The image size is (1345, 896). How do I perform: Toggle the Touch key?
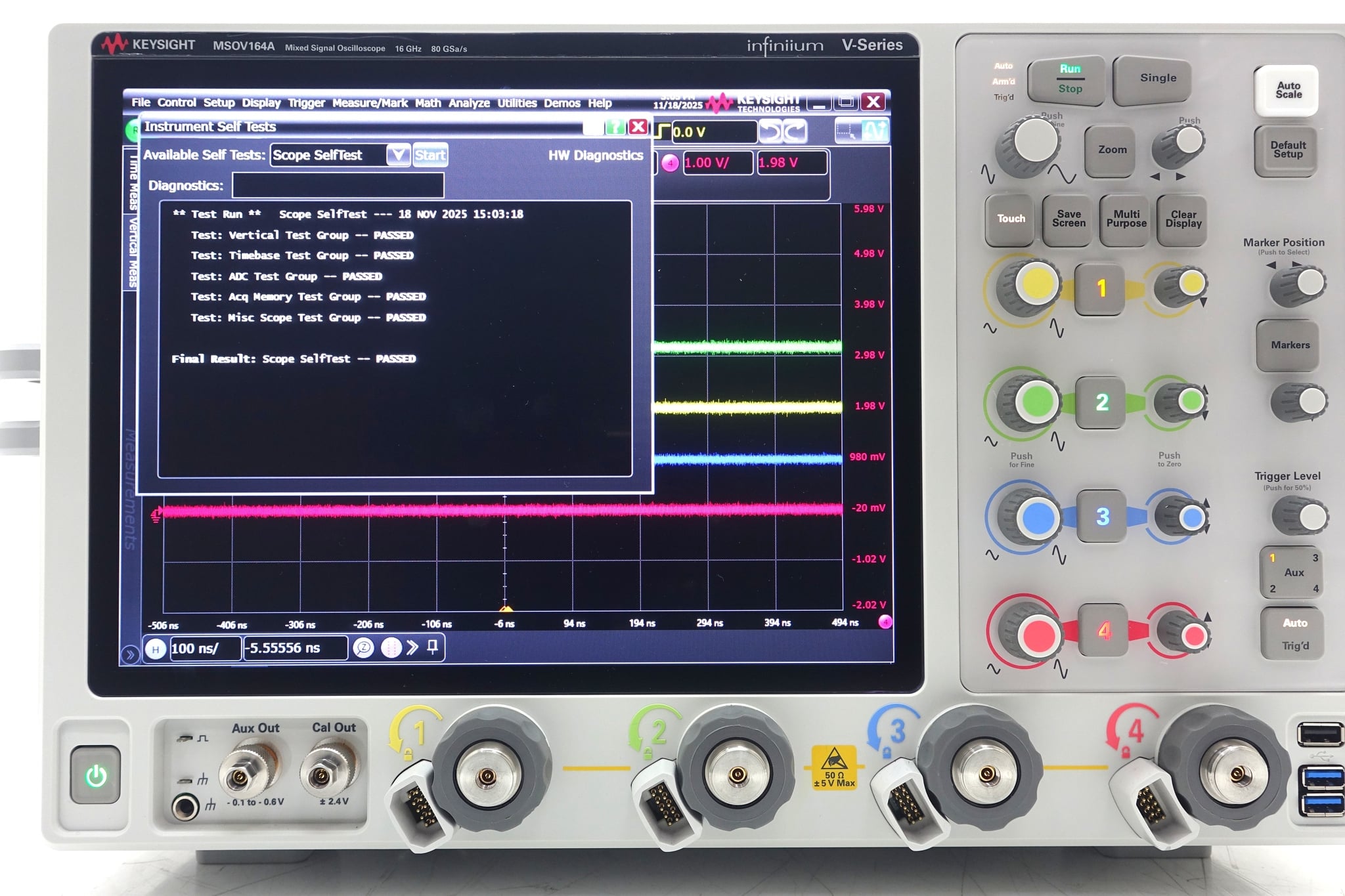[x=1010, y=219]
